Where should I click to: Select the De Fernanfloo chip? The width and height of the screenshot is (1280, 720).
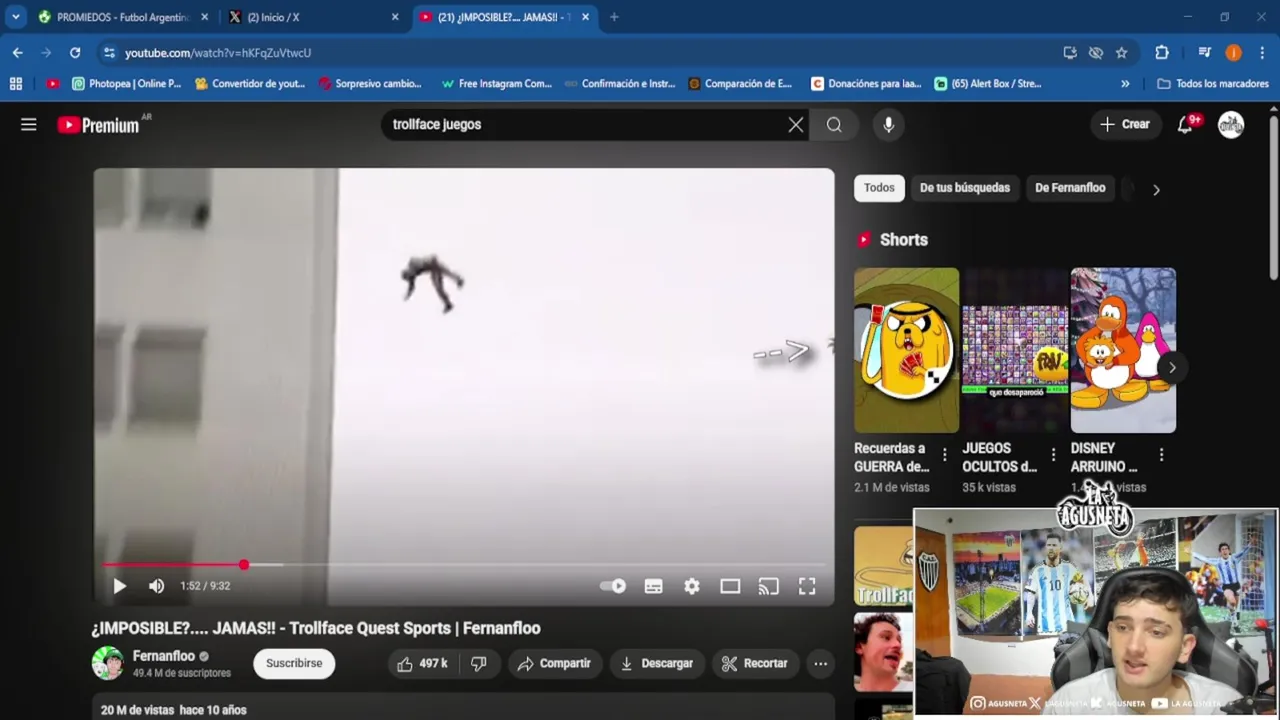point(1070,188)
